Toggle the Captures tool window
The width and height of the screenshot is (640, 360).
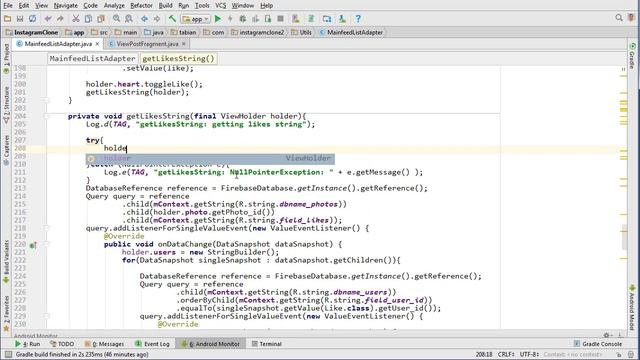[6, 151]
